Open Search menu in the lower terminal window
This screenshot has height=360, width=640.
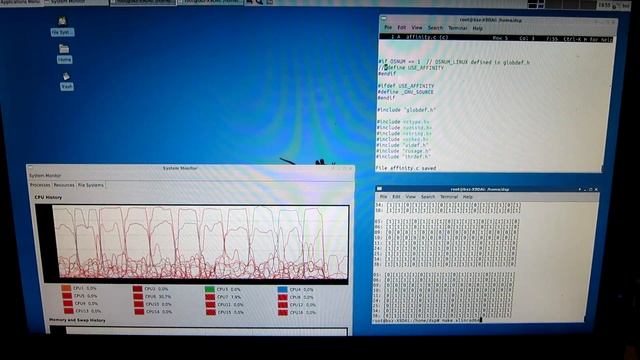pos(428,197)
